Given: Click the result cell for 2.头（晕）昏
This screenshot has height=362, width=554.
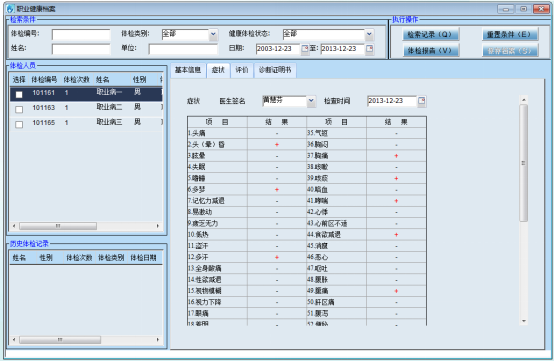Looking at the screenshot, I should tap(277, 144).
